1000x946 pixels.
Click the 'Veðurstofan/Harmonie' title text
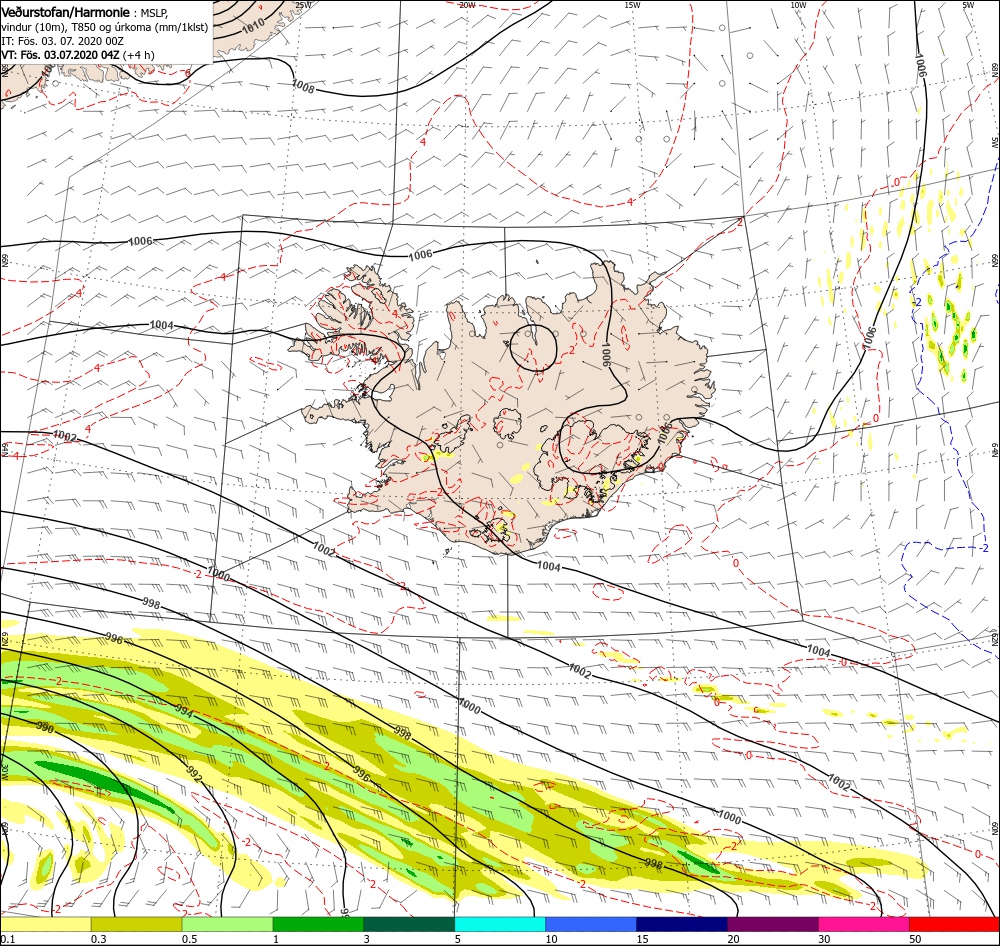point(66,12)
